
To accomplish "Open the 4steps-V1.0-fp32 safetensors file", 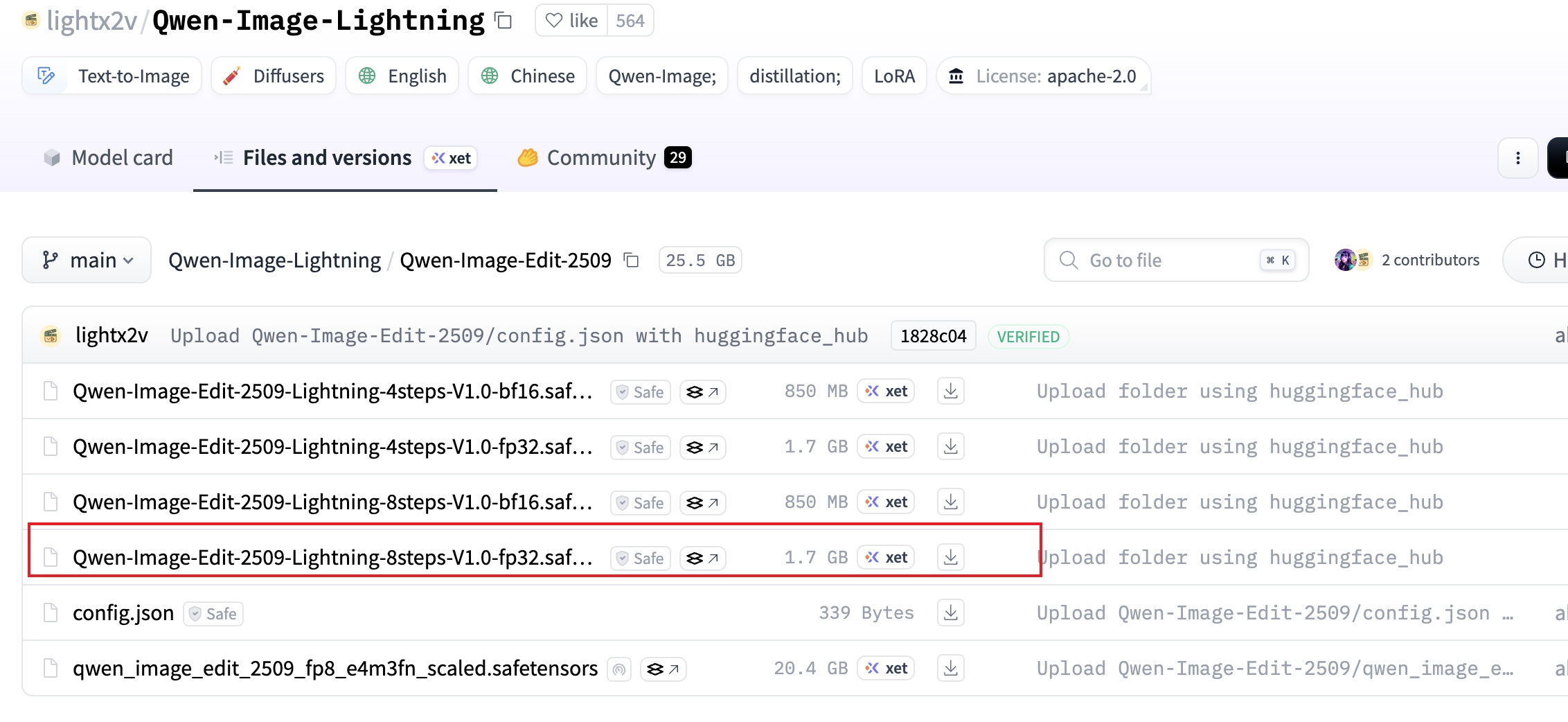I will pyautogui.click(x=332, y=446).
